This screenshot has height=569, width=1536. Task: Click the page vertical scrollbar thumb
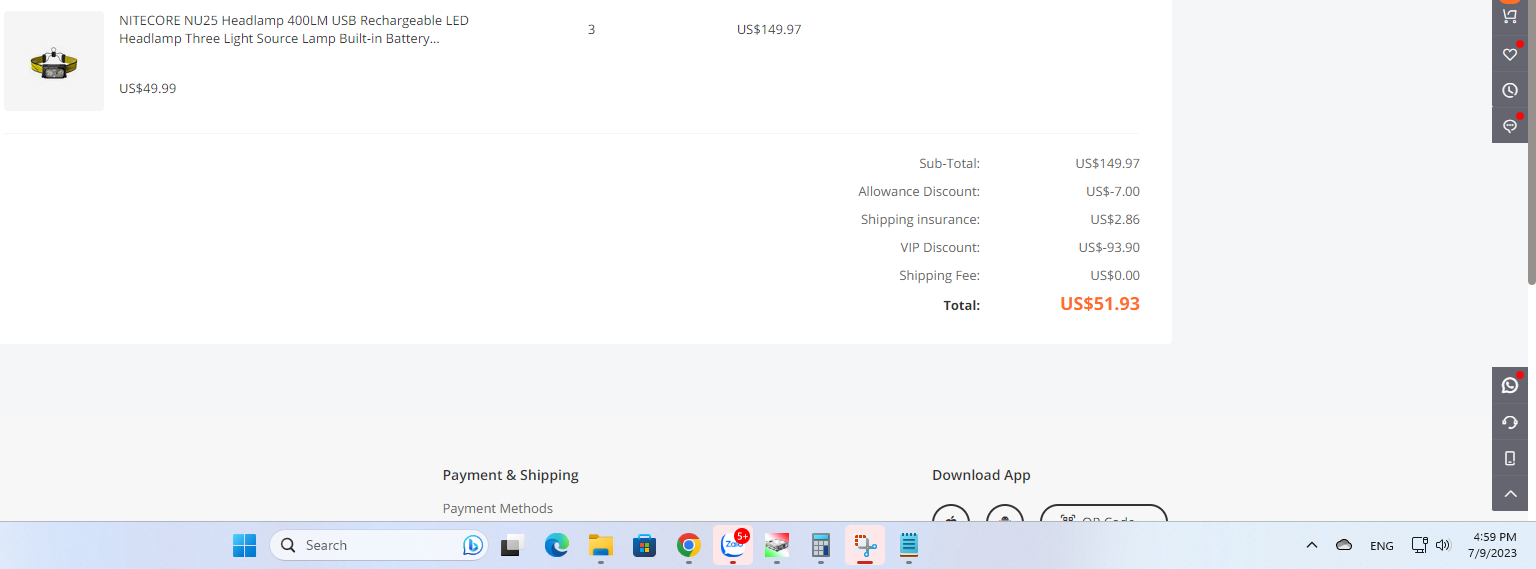(x=1531, y=142)
